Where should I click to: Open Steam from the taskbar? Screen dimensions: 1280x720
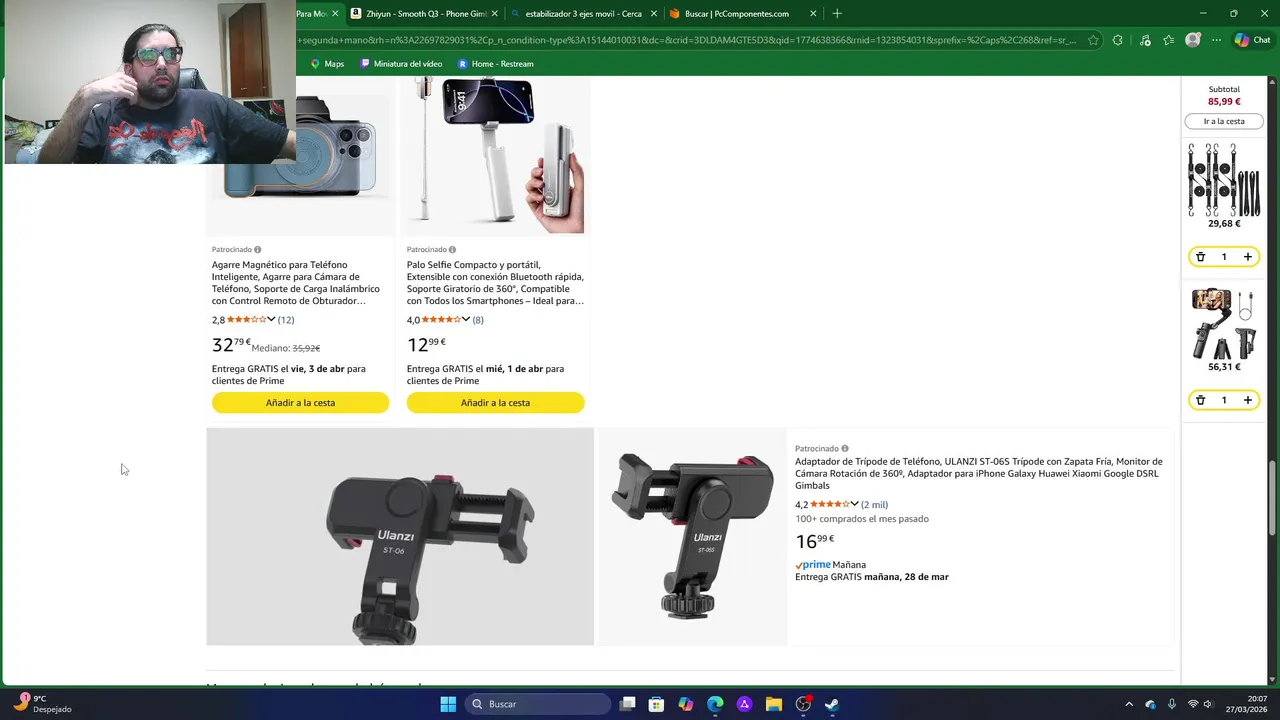click(x=832, y=704)
